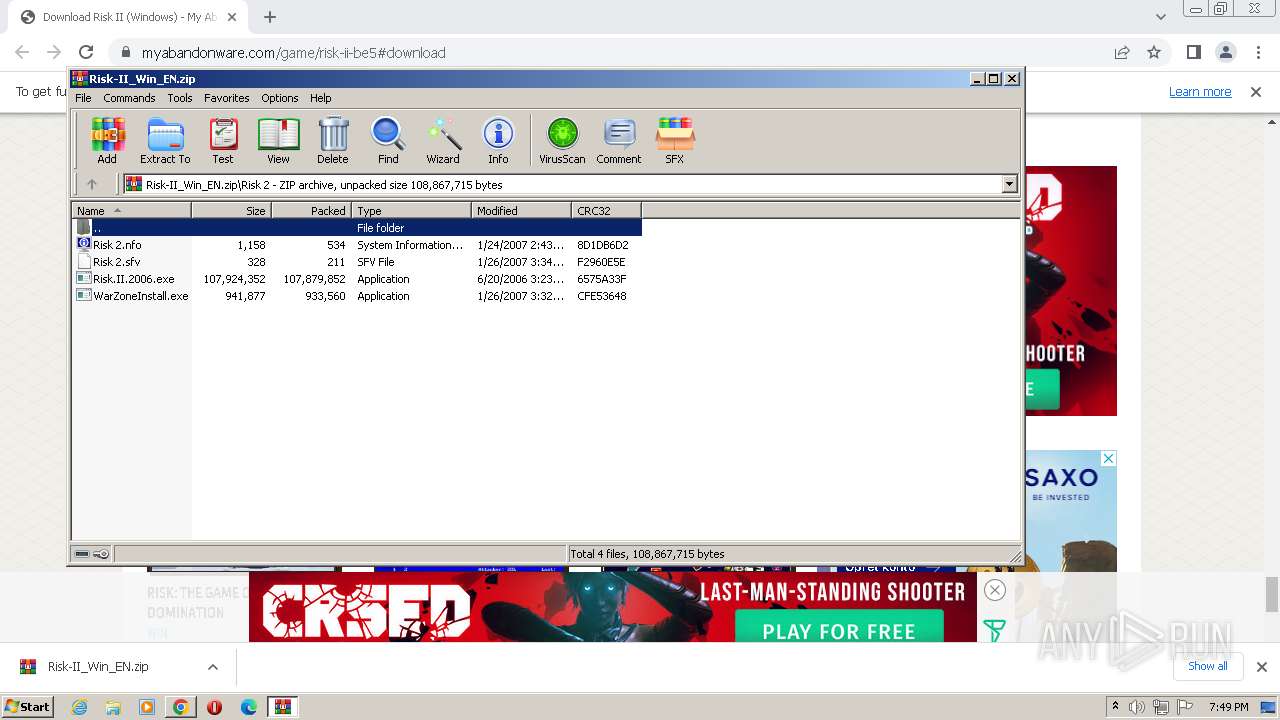Screen dimensions: 1280x720
Task: Open Chrome three-dot menu
Action: [x=1257, y=52]
